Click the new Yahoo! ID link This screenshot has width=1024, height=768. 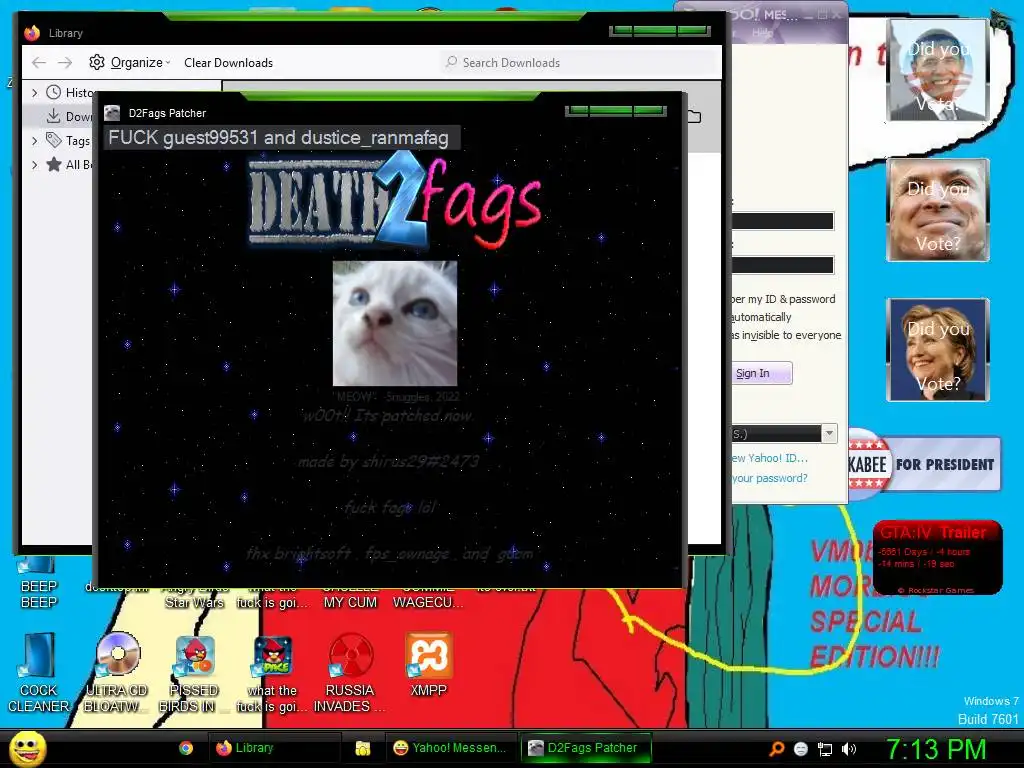click(x=770, y=458)
